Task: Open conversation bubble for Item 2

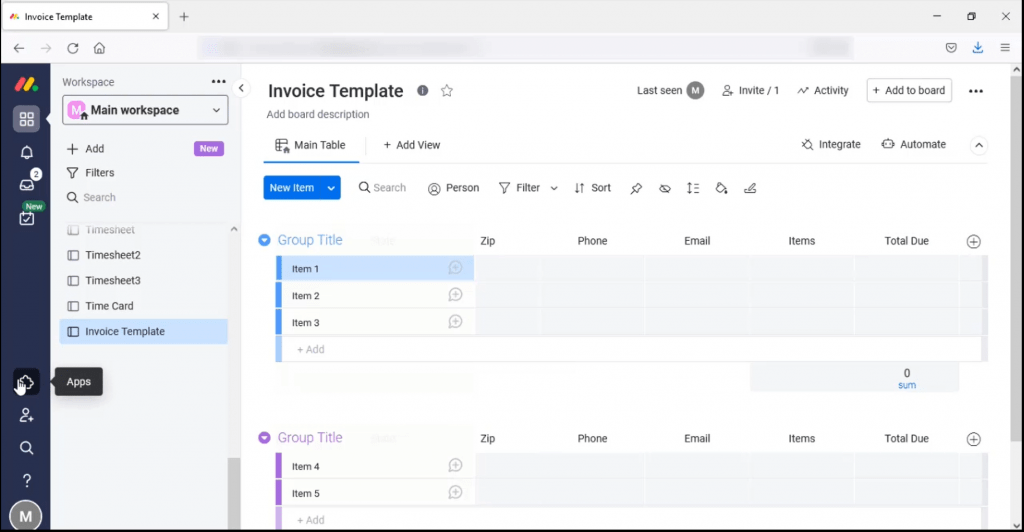Action: (x=455, y=295)
